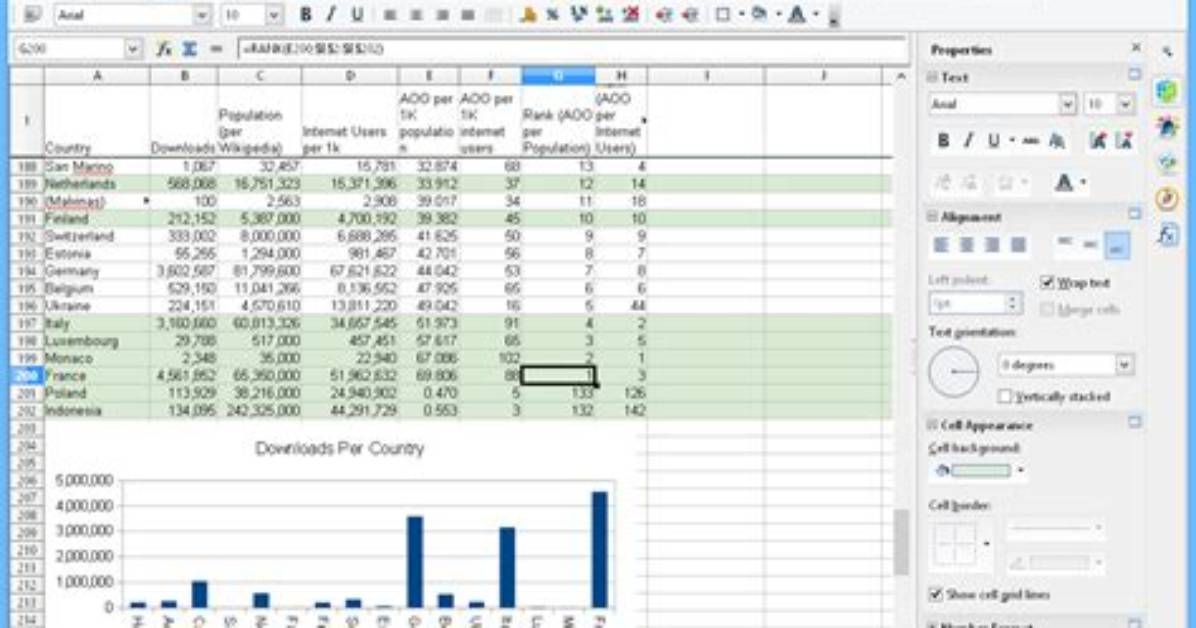Close the Properties sidebar deck

(1136, 48)
